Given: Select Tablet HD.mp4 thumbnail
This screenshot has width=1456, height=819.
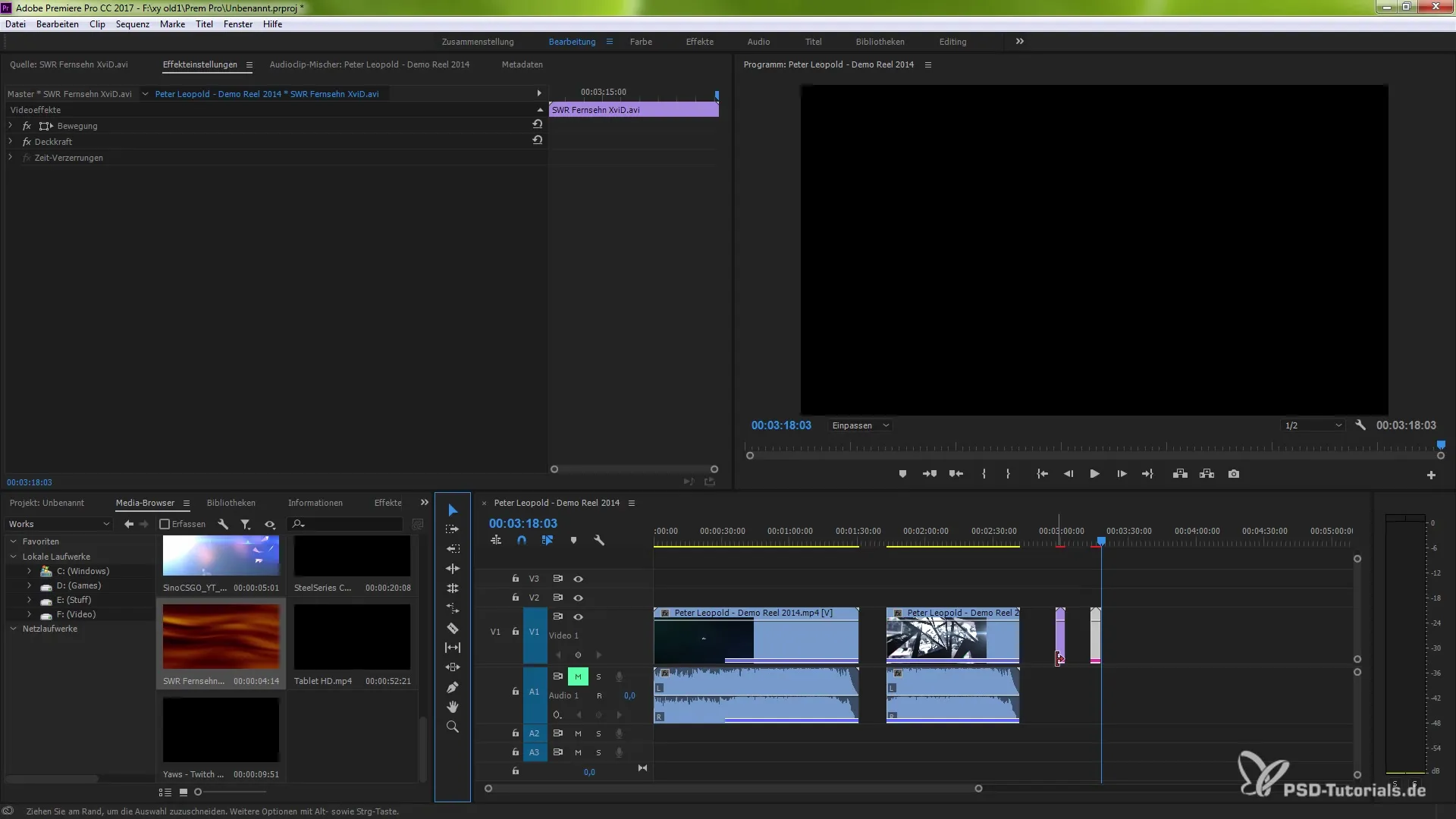Looking at the screenshot, I should coord(352,637).
